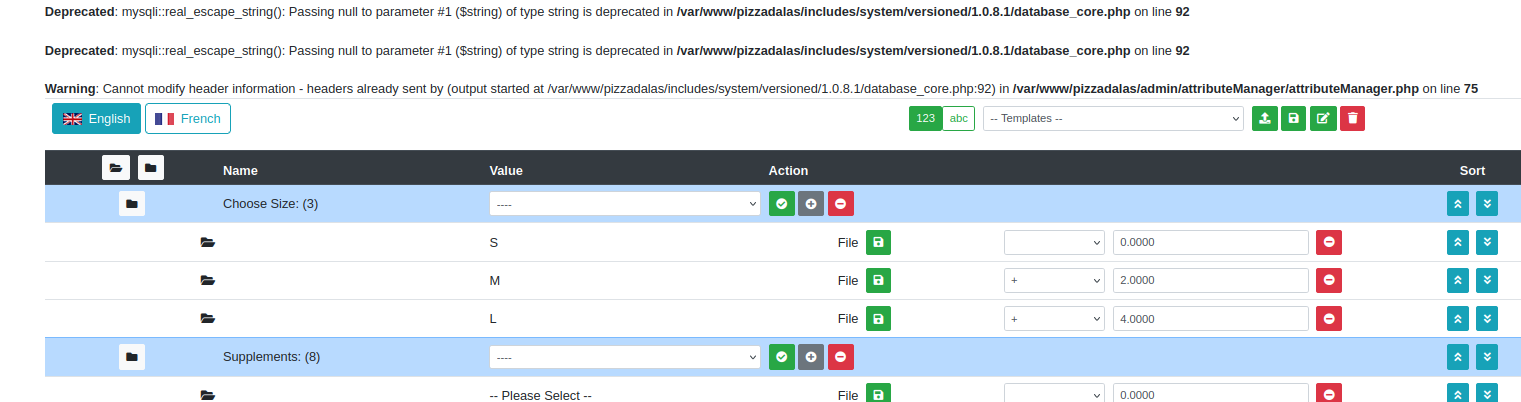
Task: Collapse the Choose Size folder toggle
Action: point(132,204)
